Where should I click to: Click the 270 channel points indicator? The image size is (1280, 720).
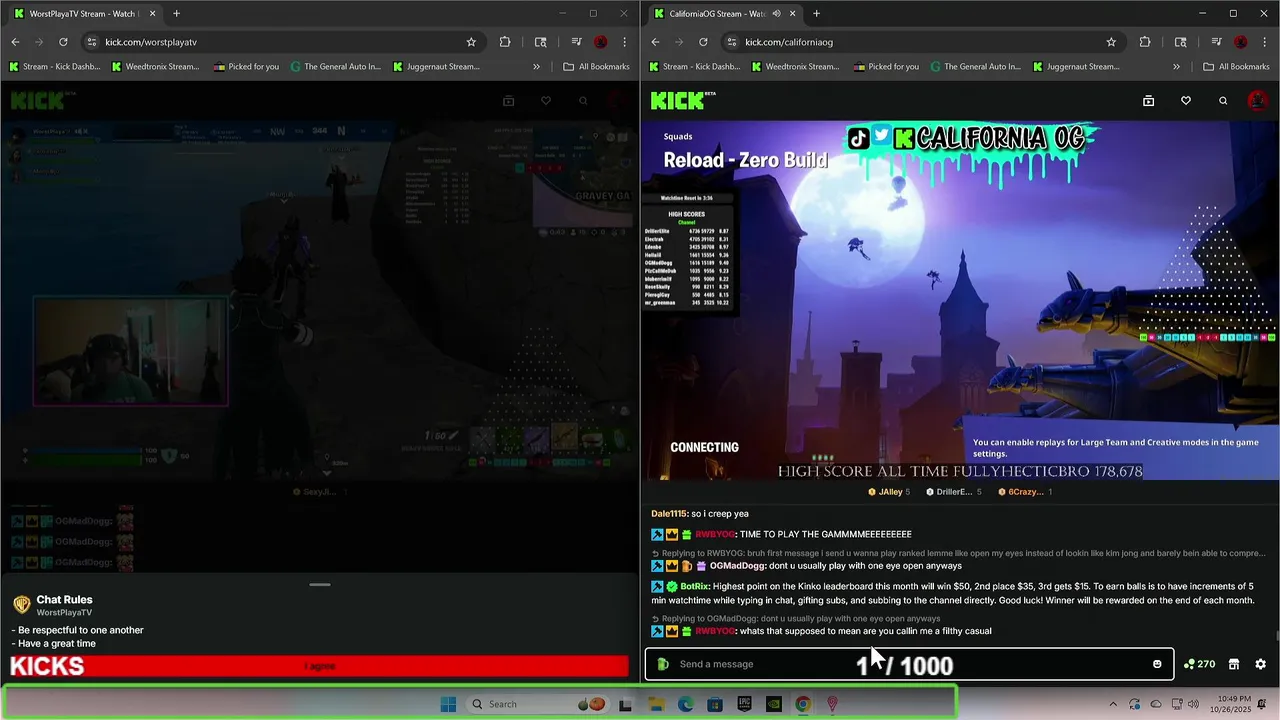pyautogui.click(x=1199, y=664)
